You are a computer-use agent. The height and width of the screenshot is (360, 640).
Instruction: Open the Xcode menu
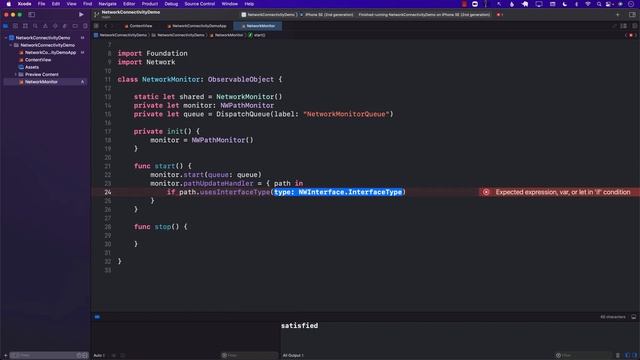(24, 4)
